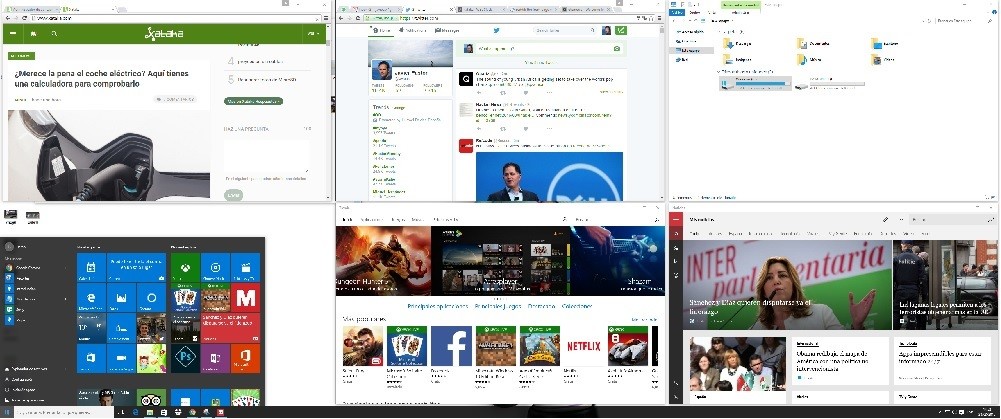Select This PC in Explorer navigation pane
This screenshot has height=419, width=1001.
click(x=692, y=50)
